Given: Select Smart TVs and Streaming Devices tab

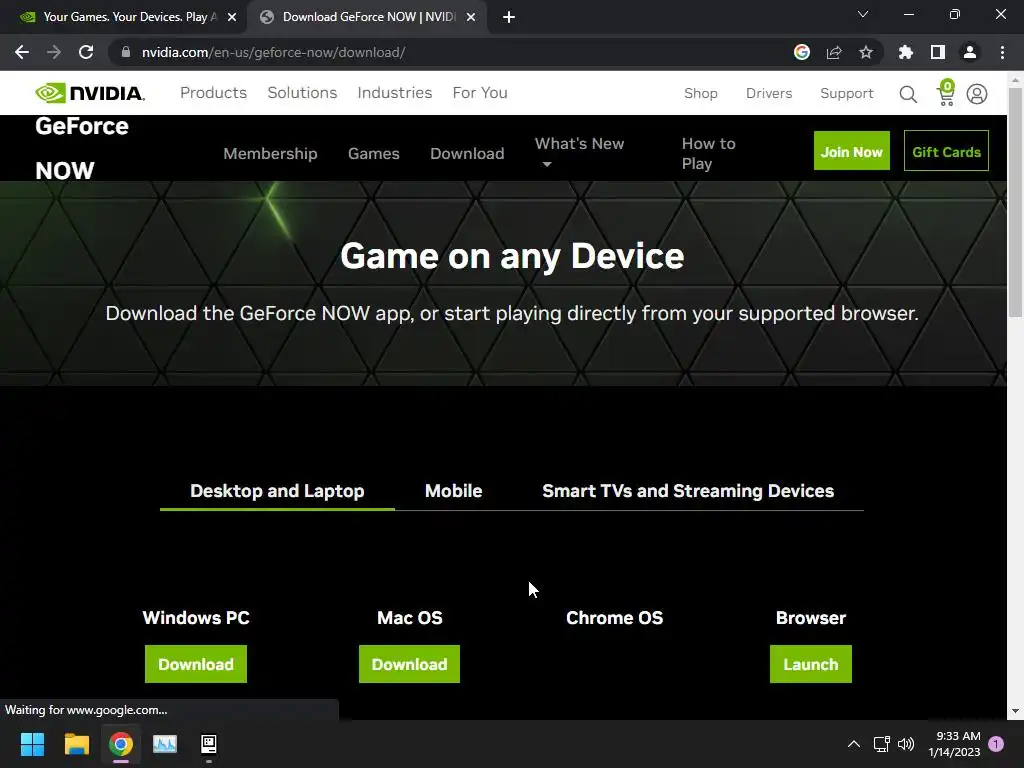Looking at the screenshot, I should pyautogui.click(x=688, y=491).
